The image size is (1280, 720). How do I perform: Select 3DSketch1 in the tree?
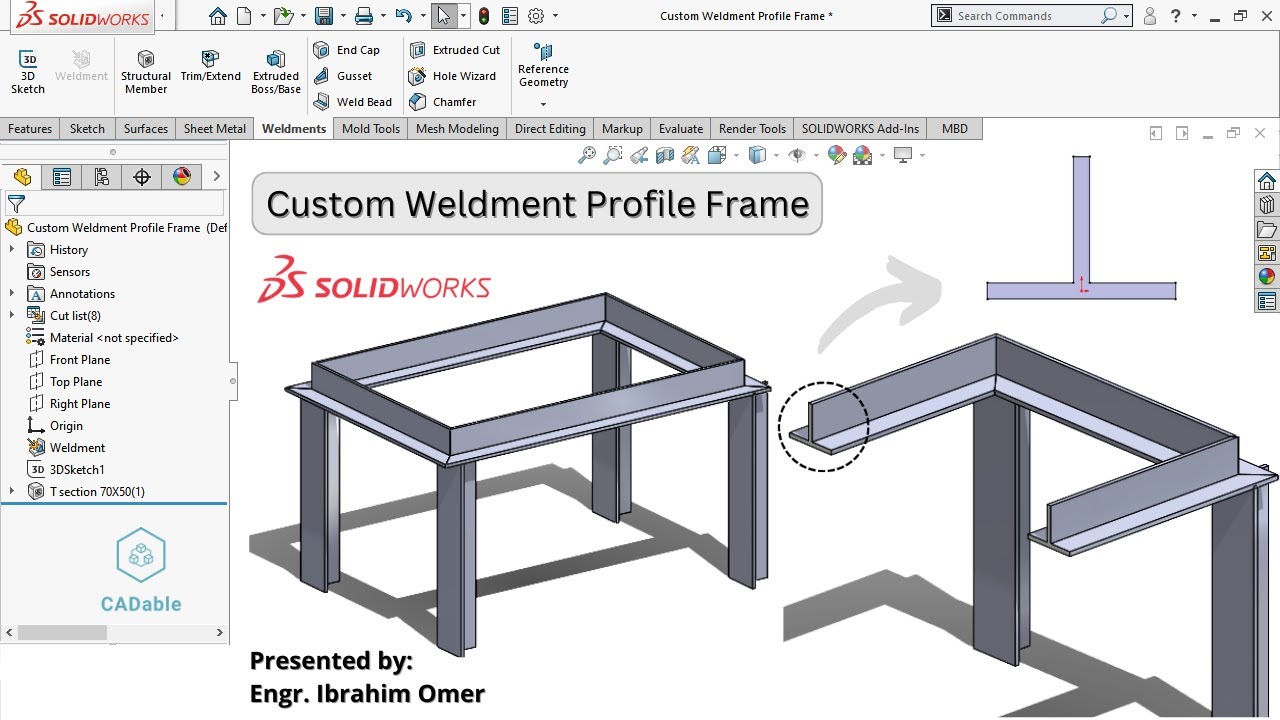pos(77,470)
